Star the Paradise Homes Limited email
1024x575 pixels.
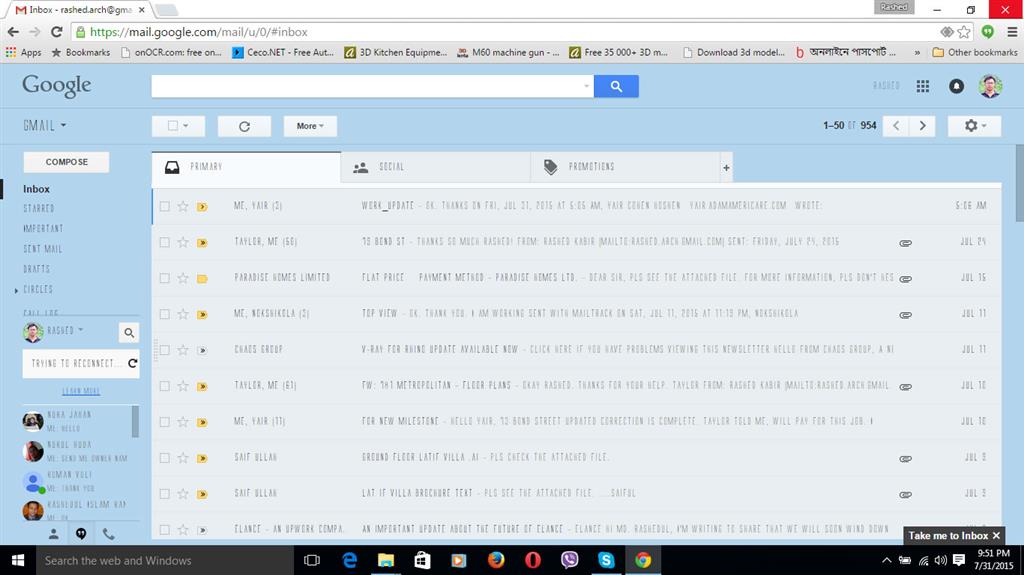(x=183, y=278)
